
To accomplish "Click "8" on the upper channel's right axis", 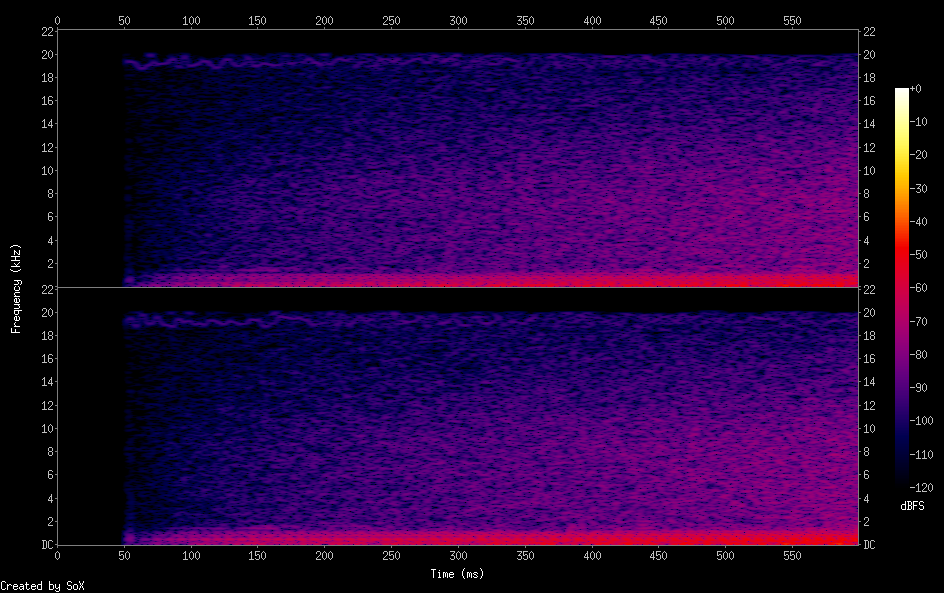I will click(866, 194).
